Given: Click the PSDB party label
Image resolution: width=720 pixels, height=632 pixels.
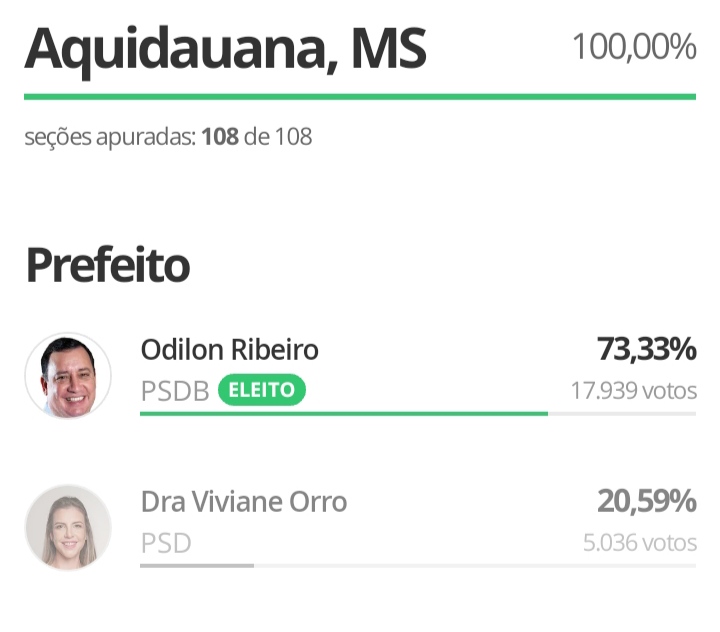Looking at the screenshot, I should pyautogui.click(x=175, y=391).
